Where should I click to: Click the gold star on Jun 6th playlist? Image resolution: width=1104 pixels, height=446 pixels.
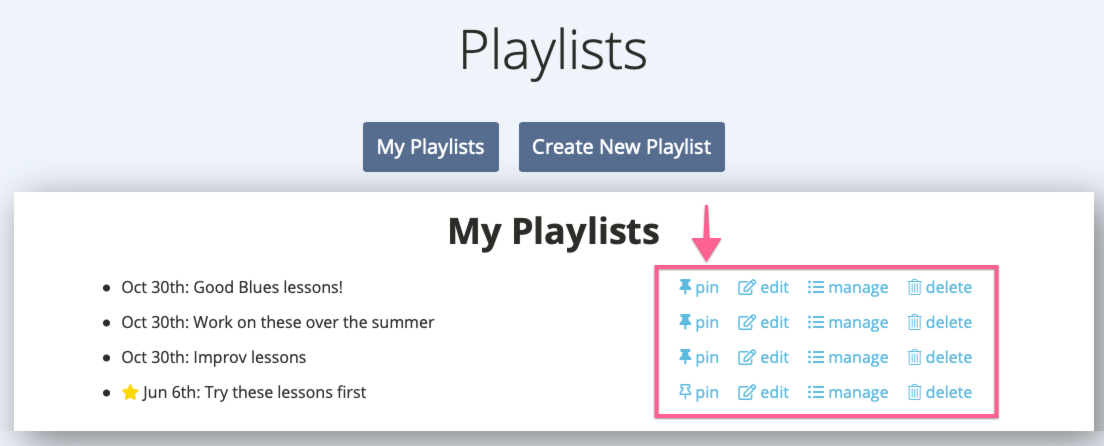click(x=130, y=392)
